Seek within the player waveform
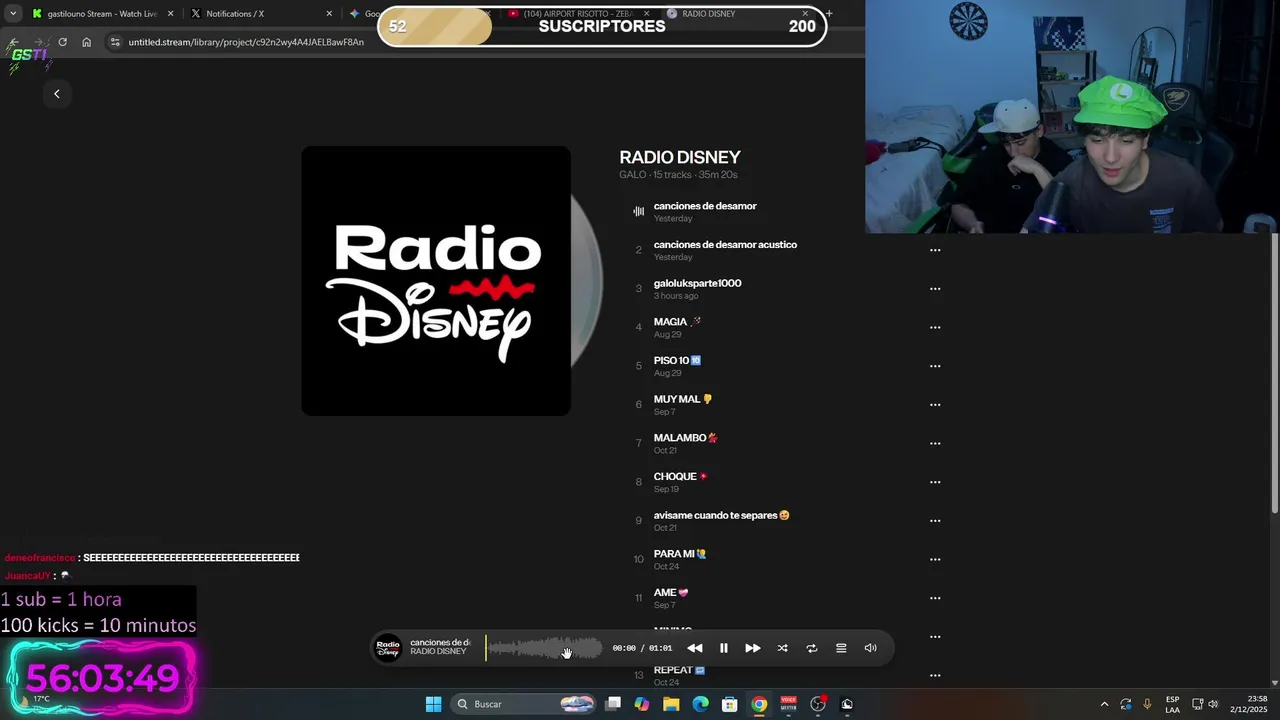 tap(544, 648)
